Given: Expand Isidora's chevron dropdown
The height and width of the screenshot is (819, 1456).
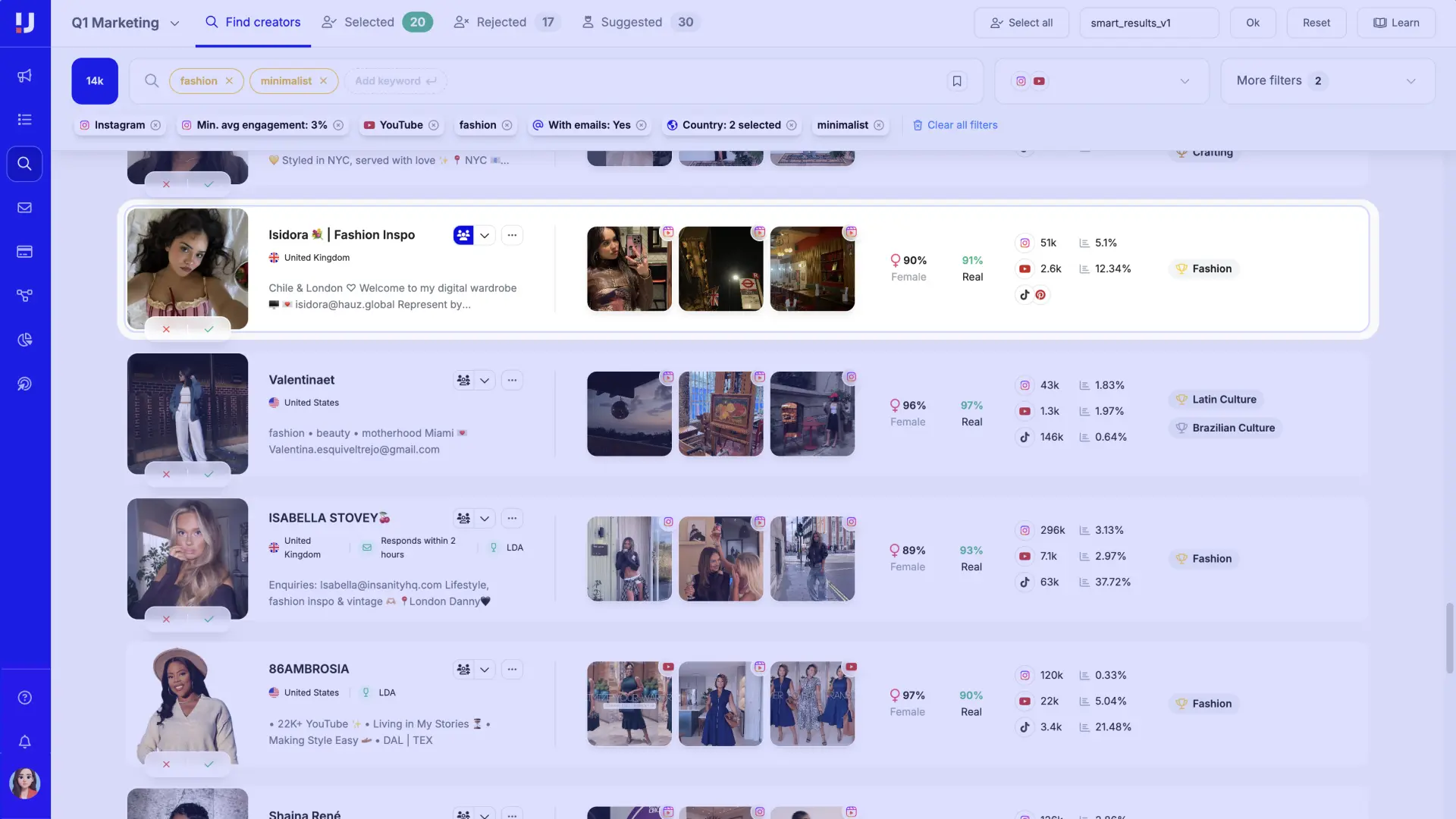Looking at the screenshot, I should tap(485, 235).
